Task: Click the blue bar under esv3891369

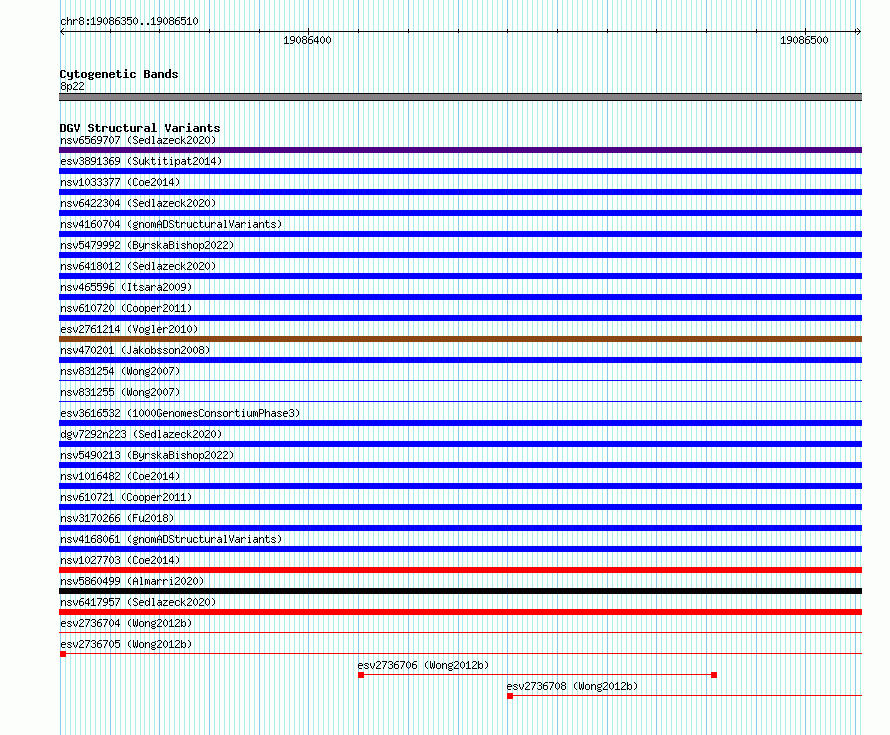Action: [x=460, y=171]
